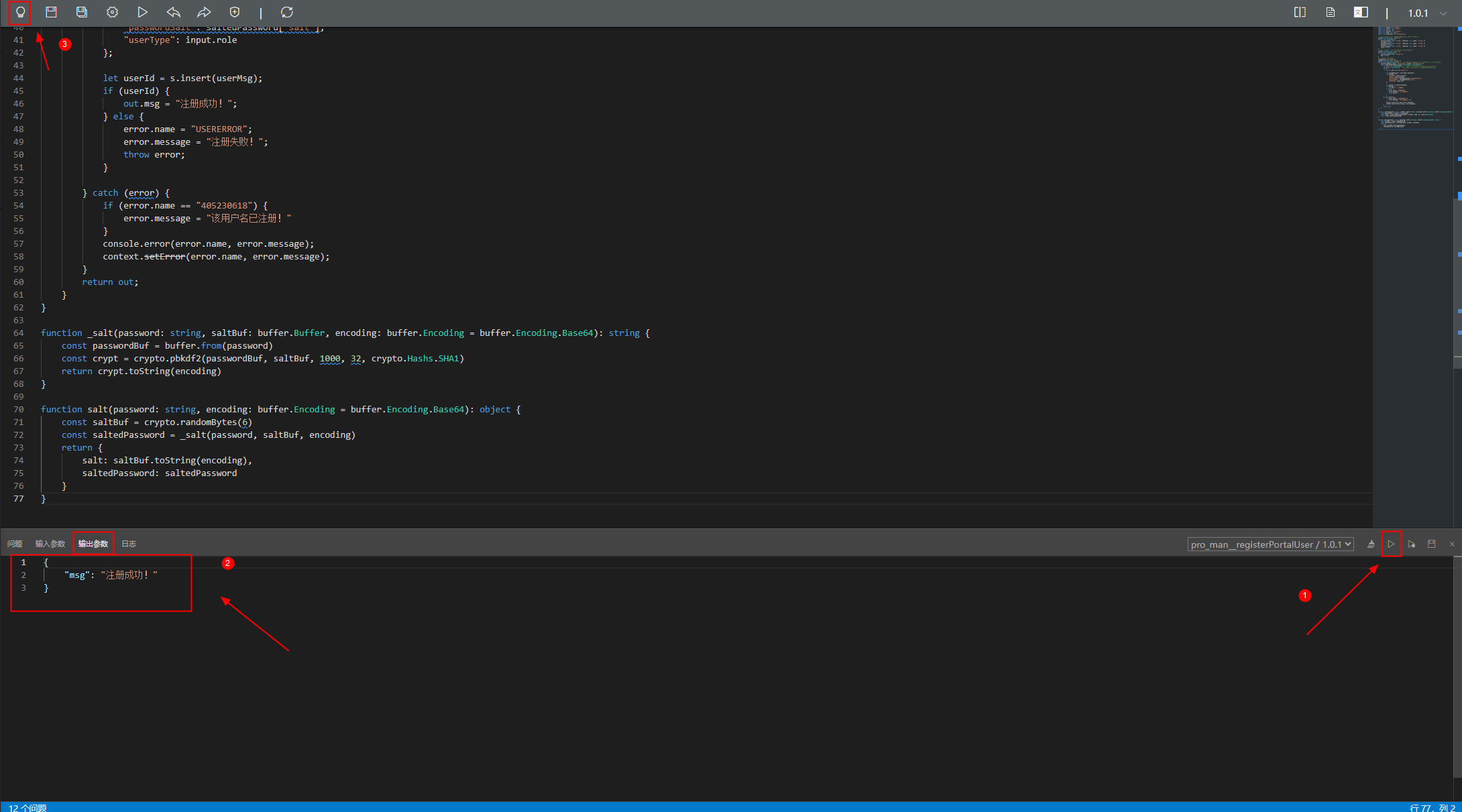
Task: Click the language translation icon
Action: pyautogui.click(x=1361, y=12)
